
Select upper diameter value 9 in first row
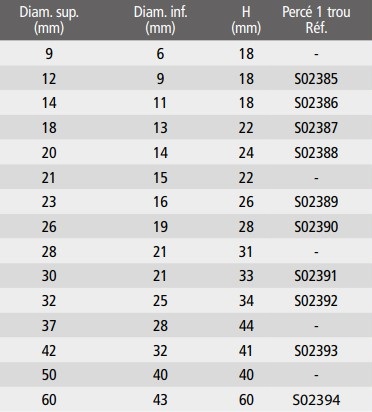click(x=49, y=54)
